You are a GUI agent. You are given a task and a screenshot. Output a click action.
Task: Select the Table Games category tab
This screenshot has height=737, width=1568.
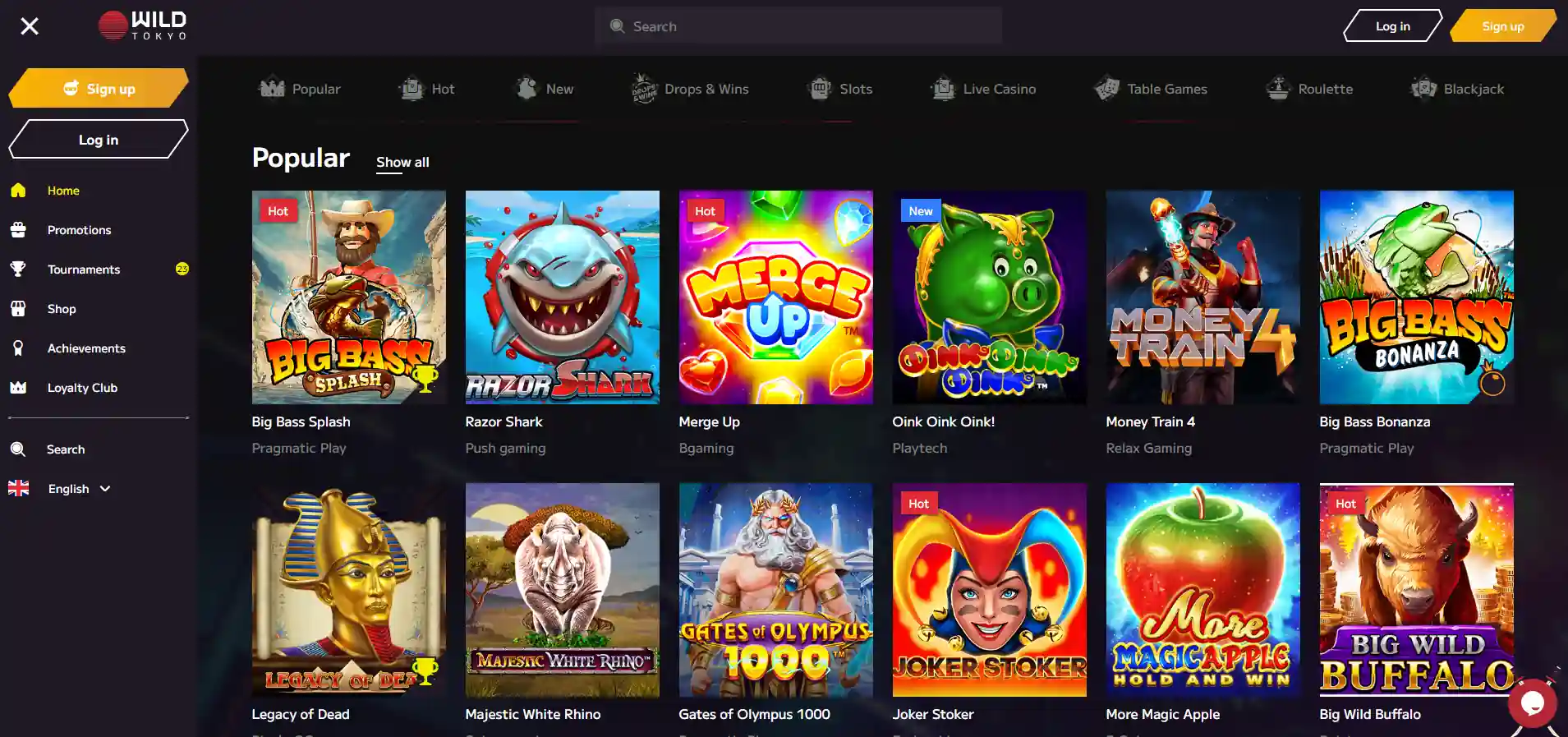click(x=1151, y=89)
